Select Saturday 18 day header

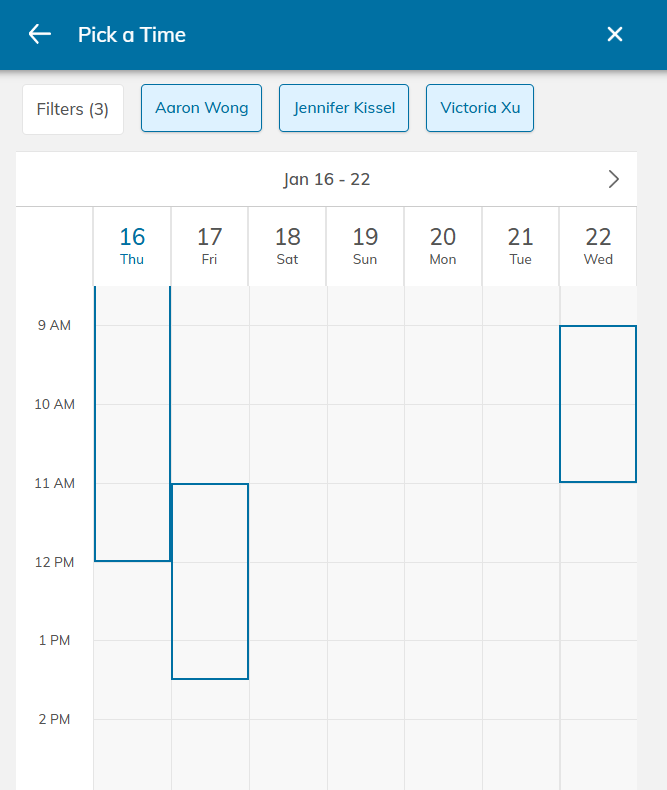click(x=288, y=246)
